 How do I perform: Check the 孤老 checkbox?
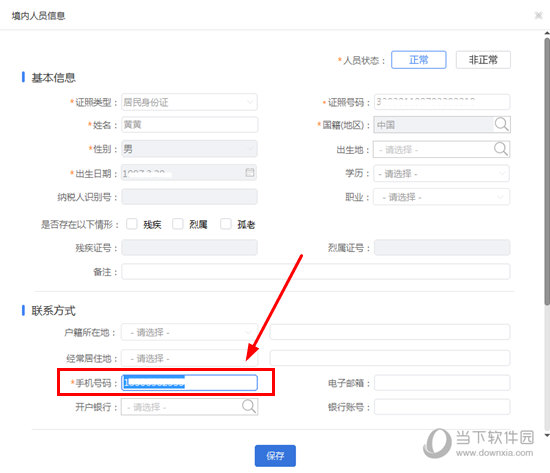click(226, 224)
